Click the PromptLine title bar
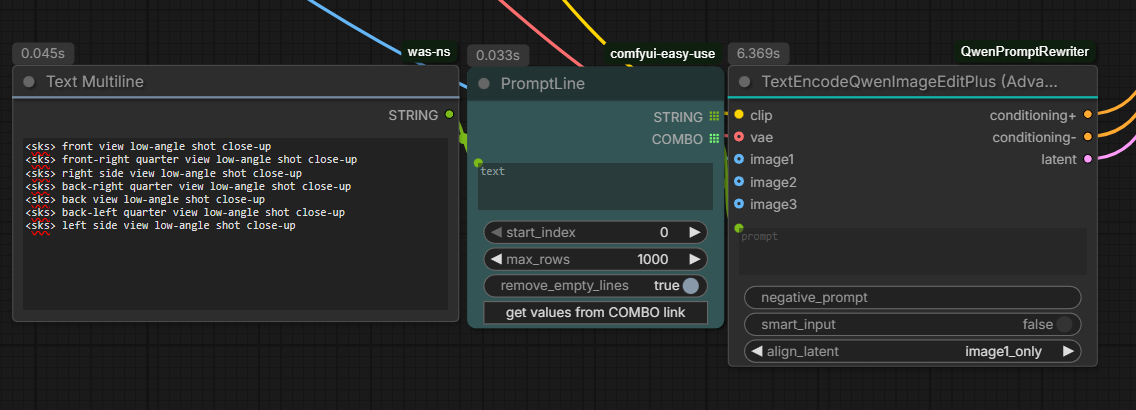The image size is (1136, 410). click(x=596, y=83)
